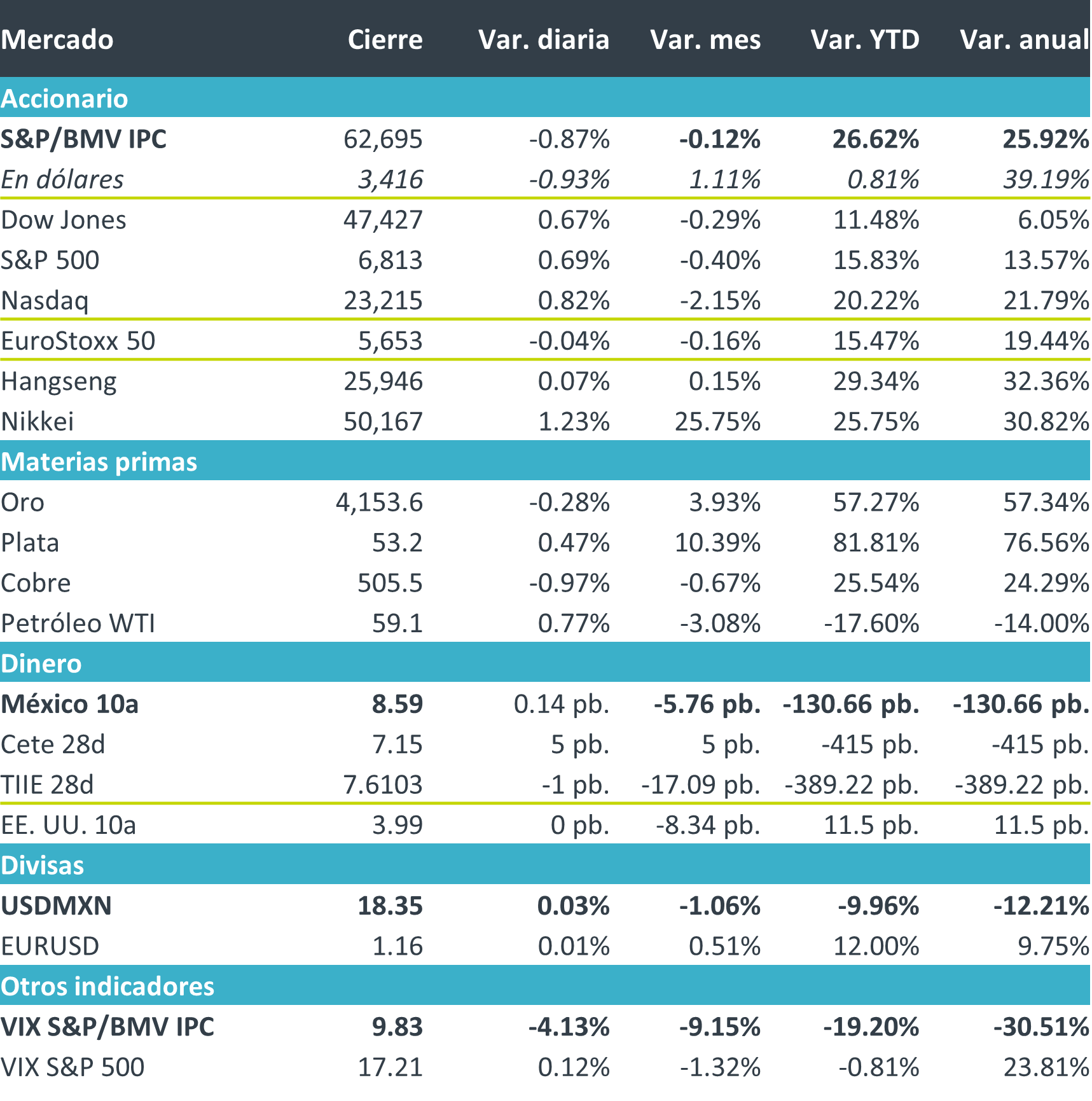Click the Materias primas section header
This screenshot has width=1092, height=1101.
coord(99,462)
